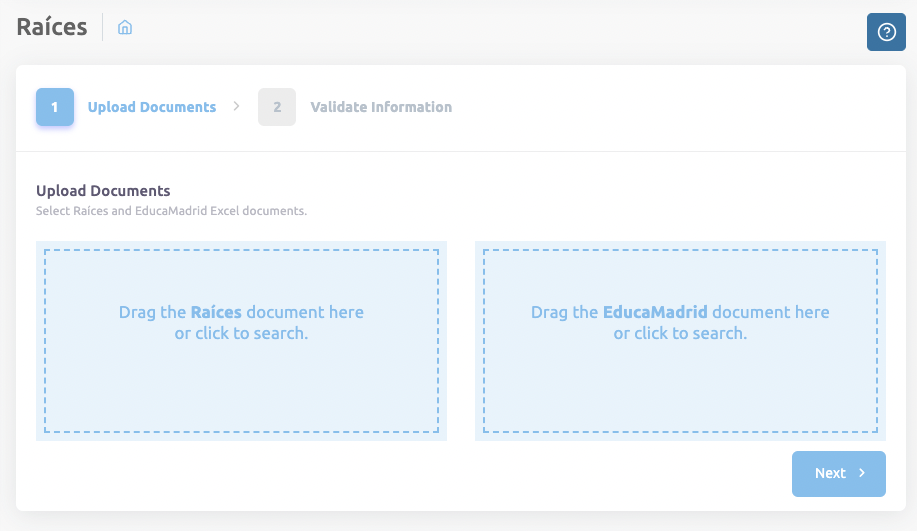Select the step 2 number badge
The image size is (917, 531).
click(277, 107)
